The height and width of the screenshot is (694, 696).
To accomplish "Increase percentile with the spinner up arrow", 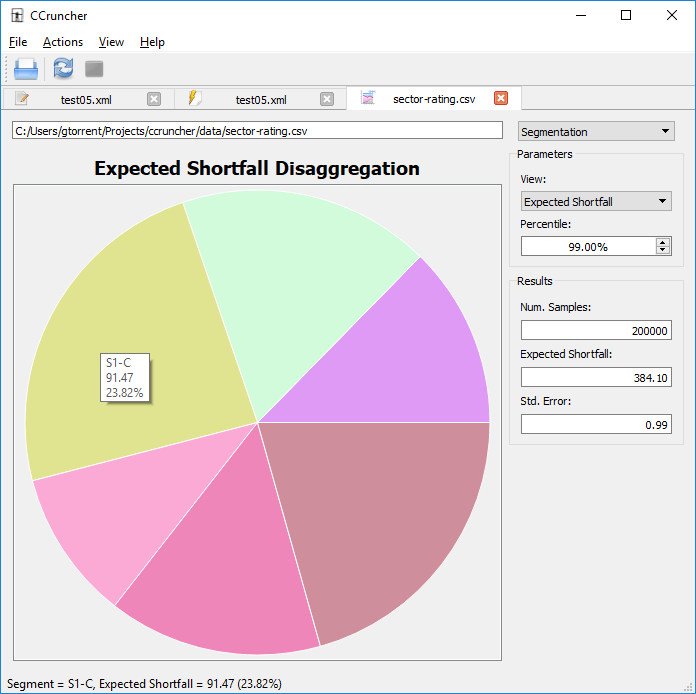I will point(662,241).
